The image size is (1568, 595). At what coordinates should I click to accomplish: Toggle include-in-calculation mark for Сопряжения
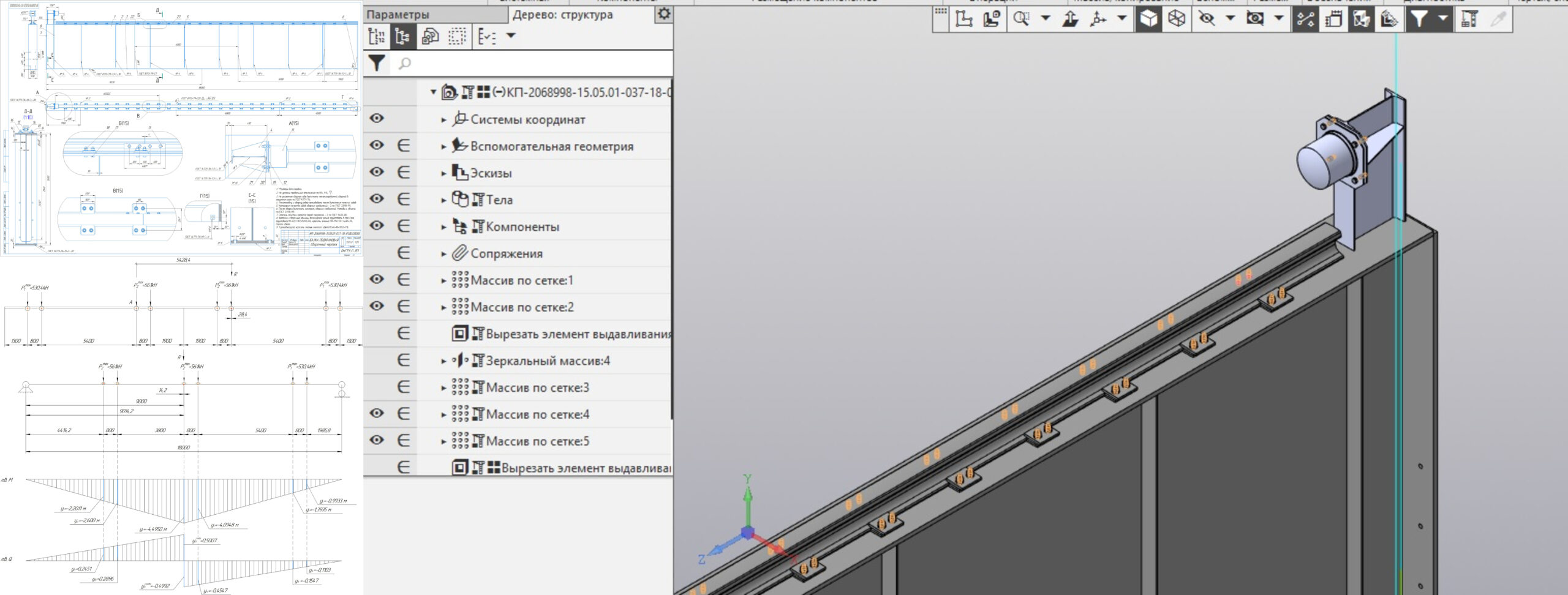click(403, 252)
